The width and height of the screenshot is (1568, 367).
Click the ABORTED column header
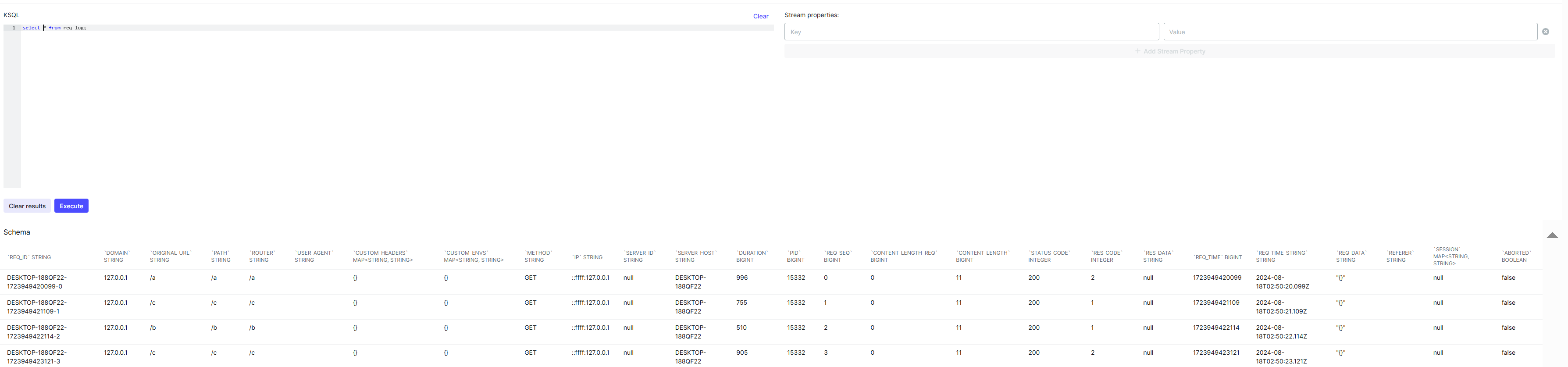coord(1516,256)
